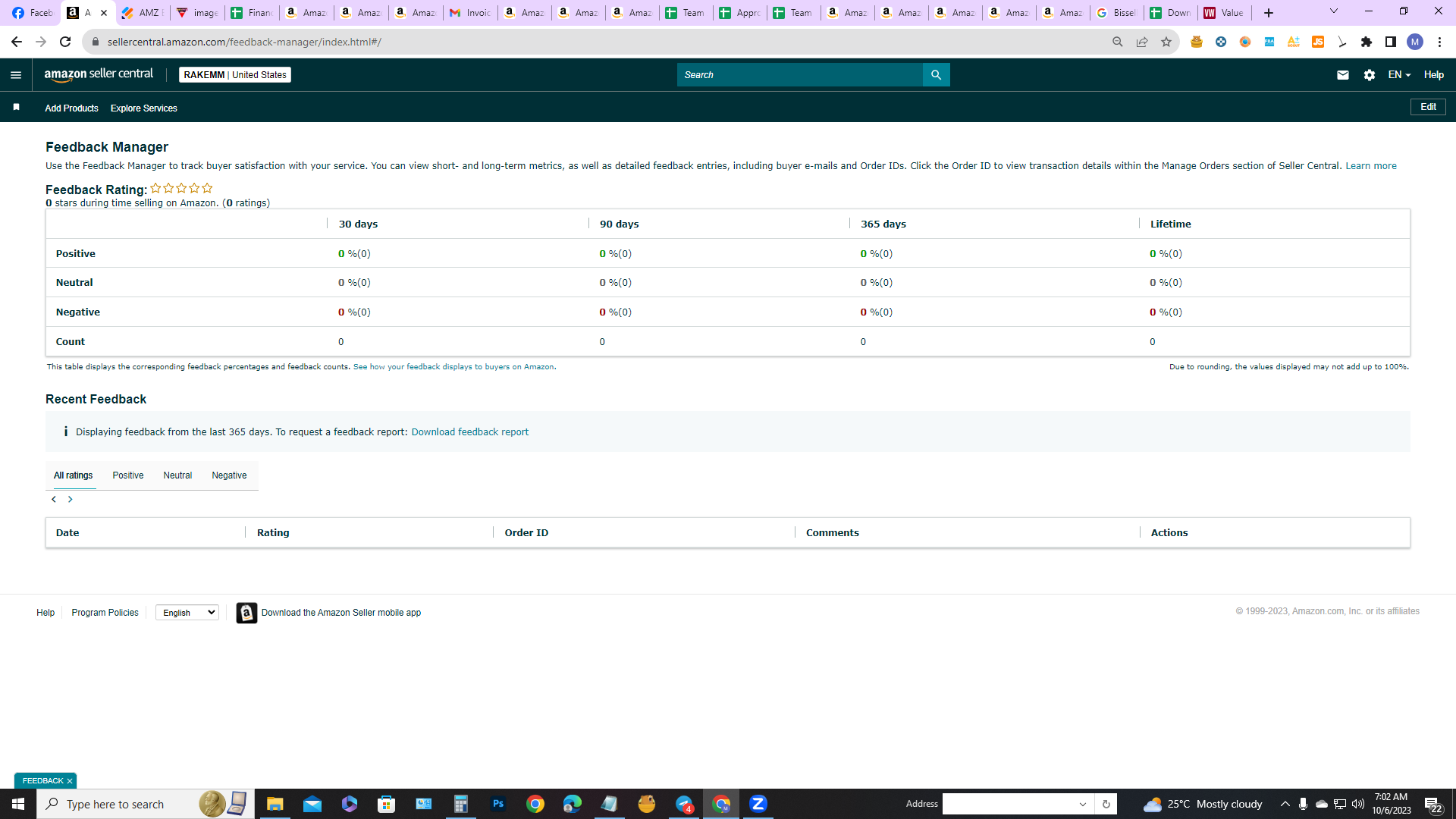The height and width of the screenshot is (819, 1456).
Task: Click the feedback information icon
Action: [66, 431]
